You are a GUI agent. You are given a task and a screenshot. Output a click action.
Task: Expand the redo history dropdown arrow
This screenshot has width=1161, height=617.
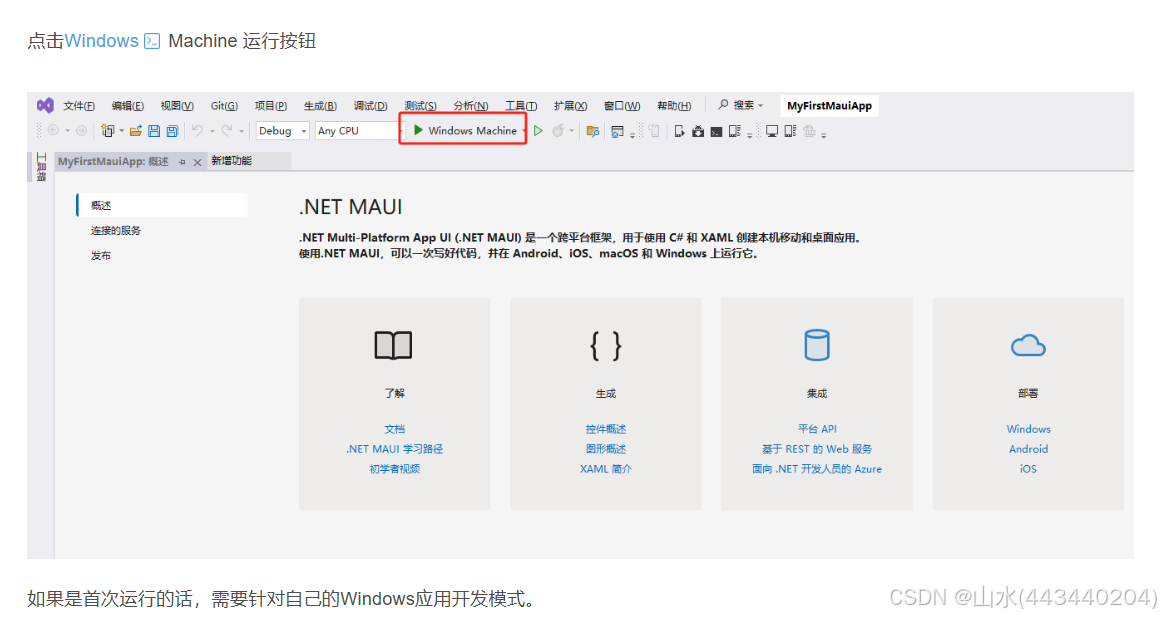click(241, 131)
